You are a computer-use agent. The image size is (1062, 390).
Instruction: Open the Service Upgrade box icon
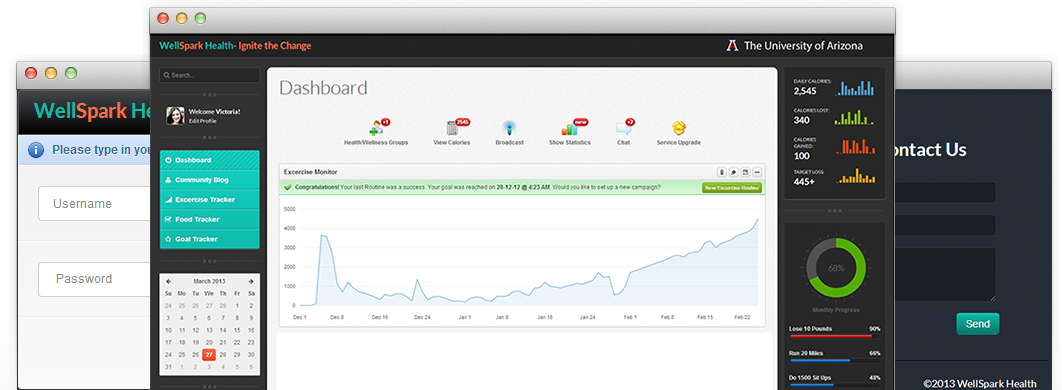[x=679, y=127]
